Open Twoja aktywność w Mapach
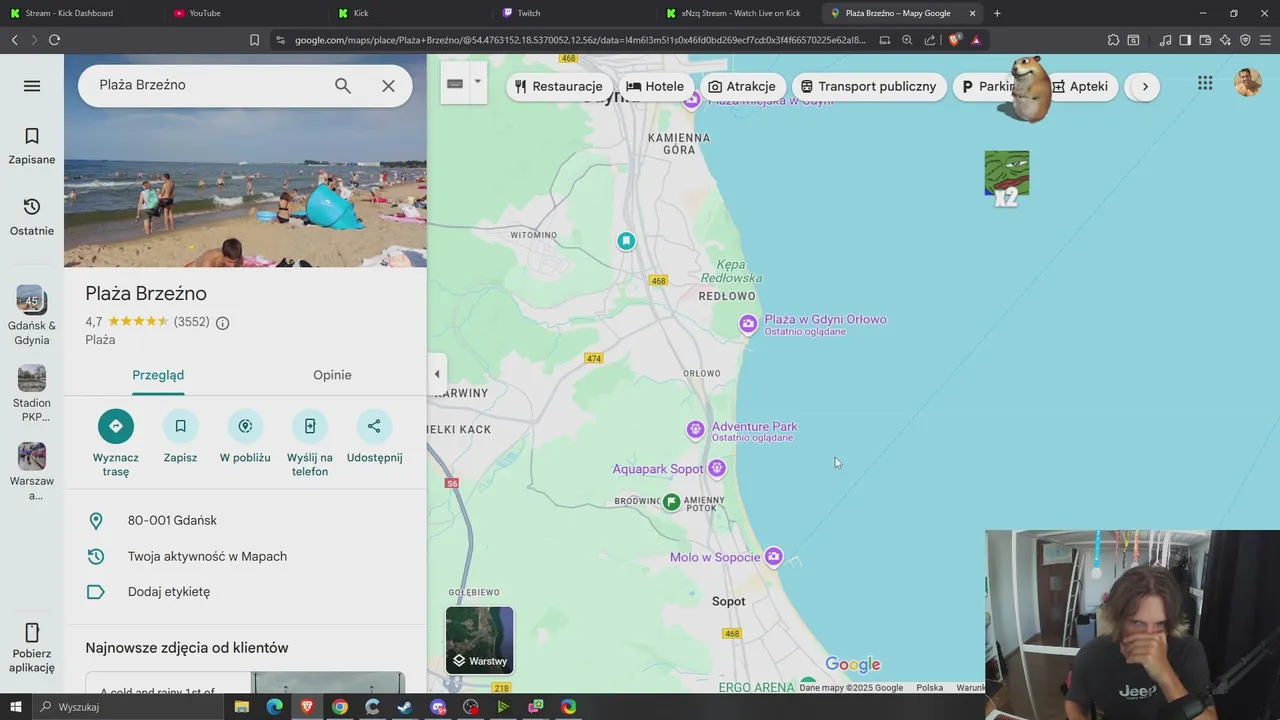1280x720 pixels. click(245, 556)
